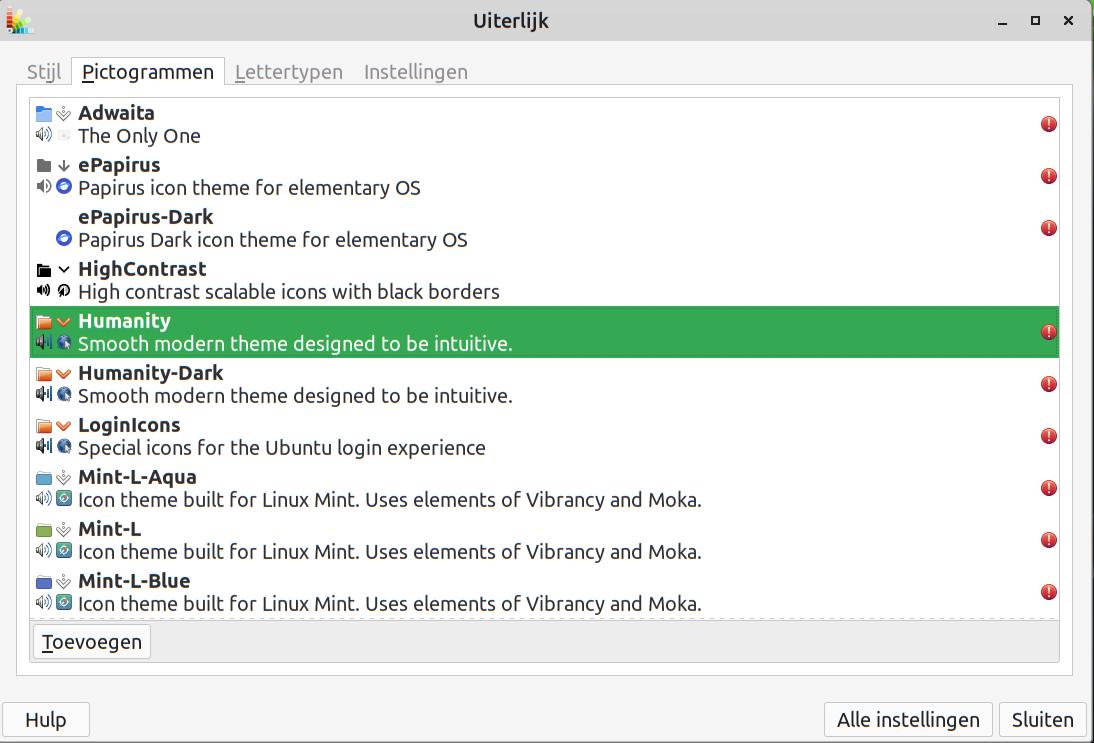Click the green folder icon on the Mint-L row
The image size is (1094, 743).
44,530
